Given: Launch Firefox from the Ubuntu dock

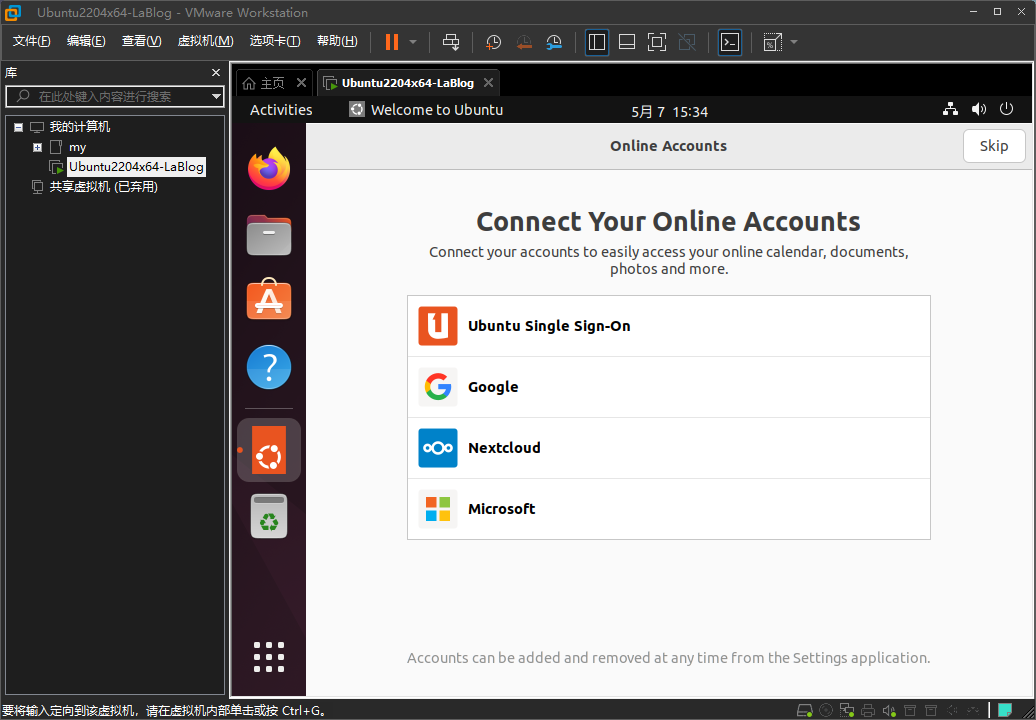Looking at the screenshot, I should [x=269, y=168].
